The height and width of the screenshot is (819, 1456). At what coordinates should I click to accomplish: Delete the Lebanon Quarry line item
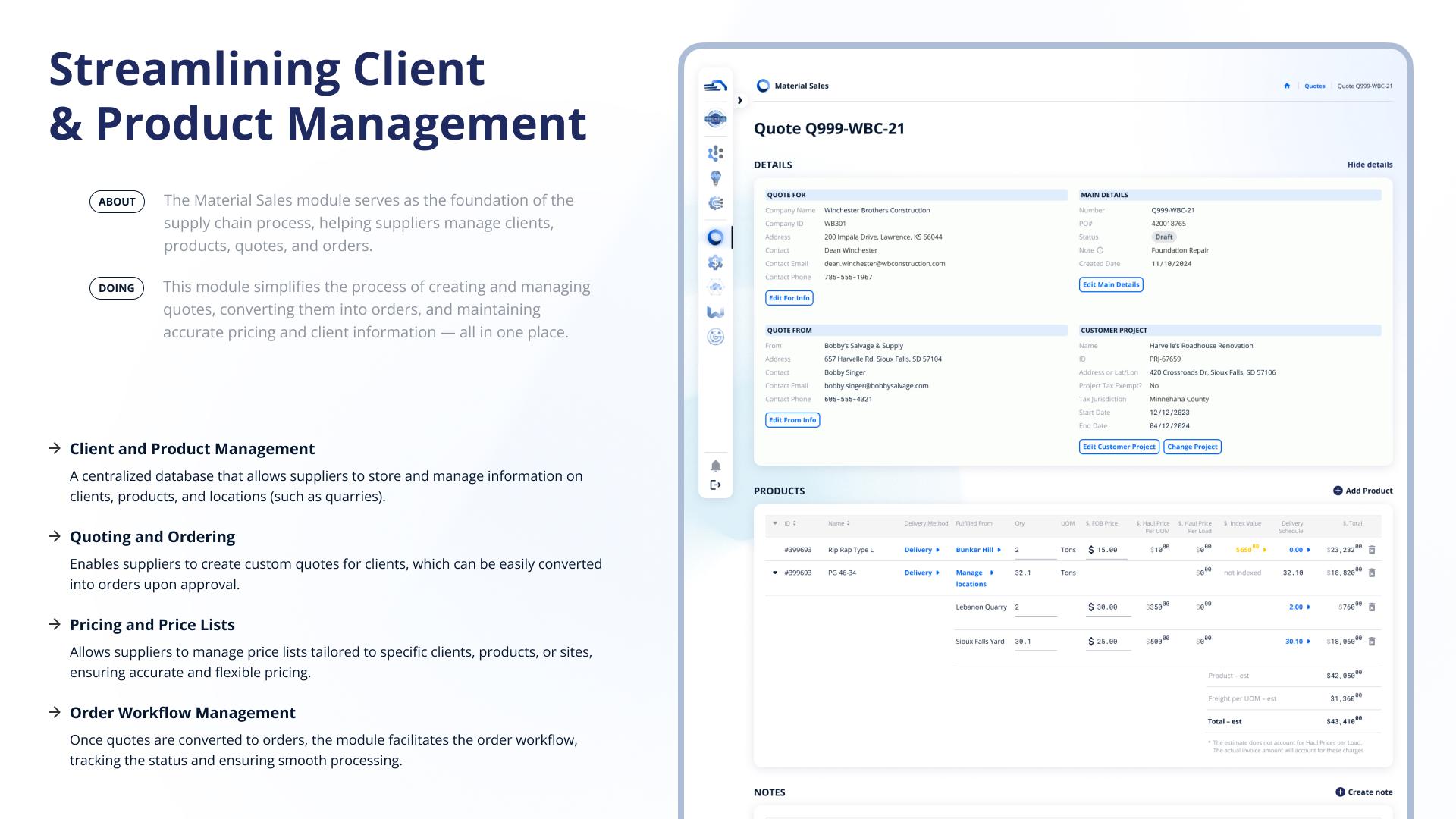(1372, 607)
